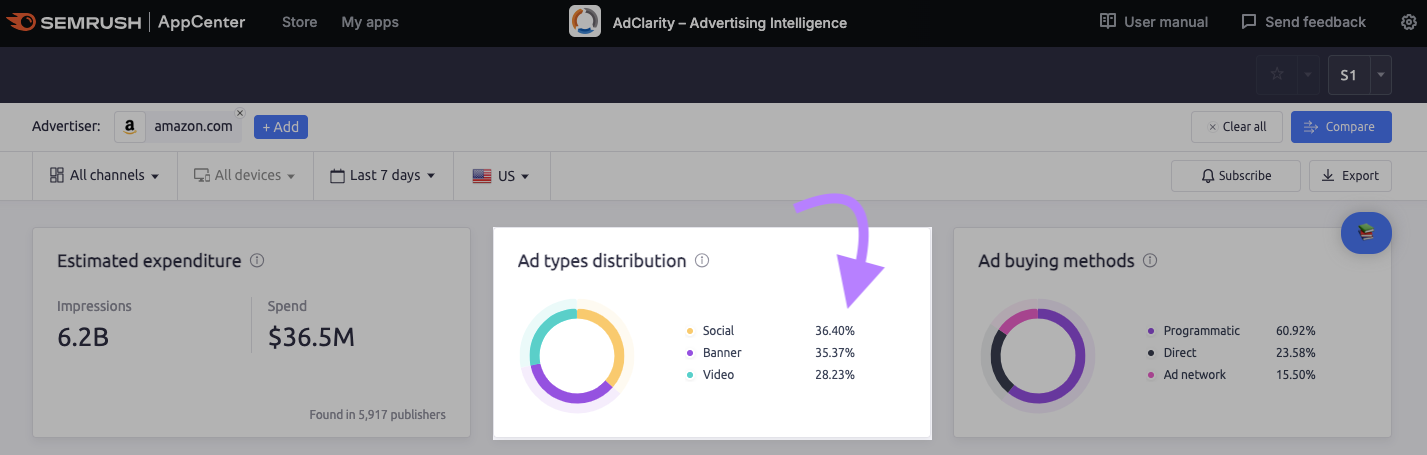Click the Programmatic legend purple dot
1427x455 pixels.
point(1151,331)
